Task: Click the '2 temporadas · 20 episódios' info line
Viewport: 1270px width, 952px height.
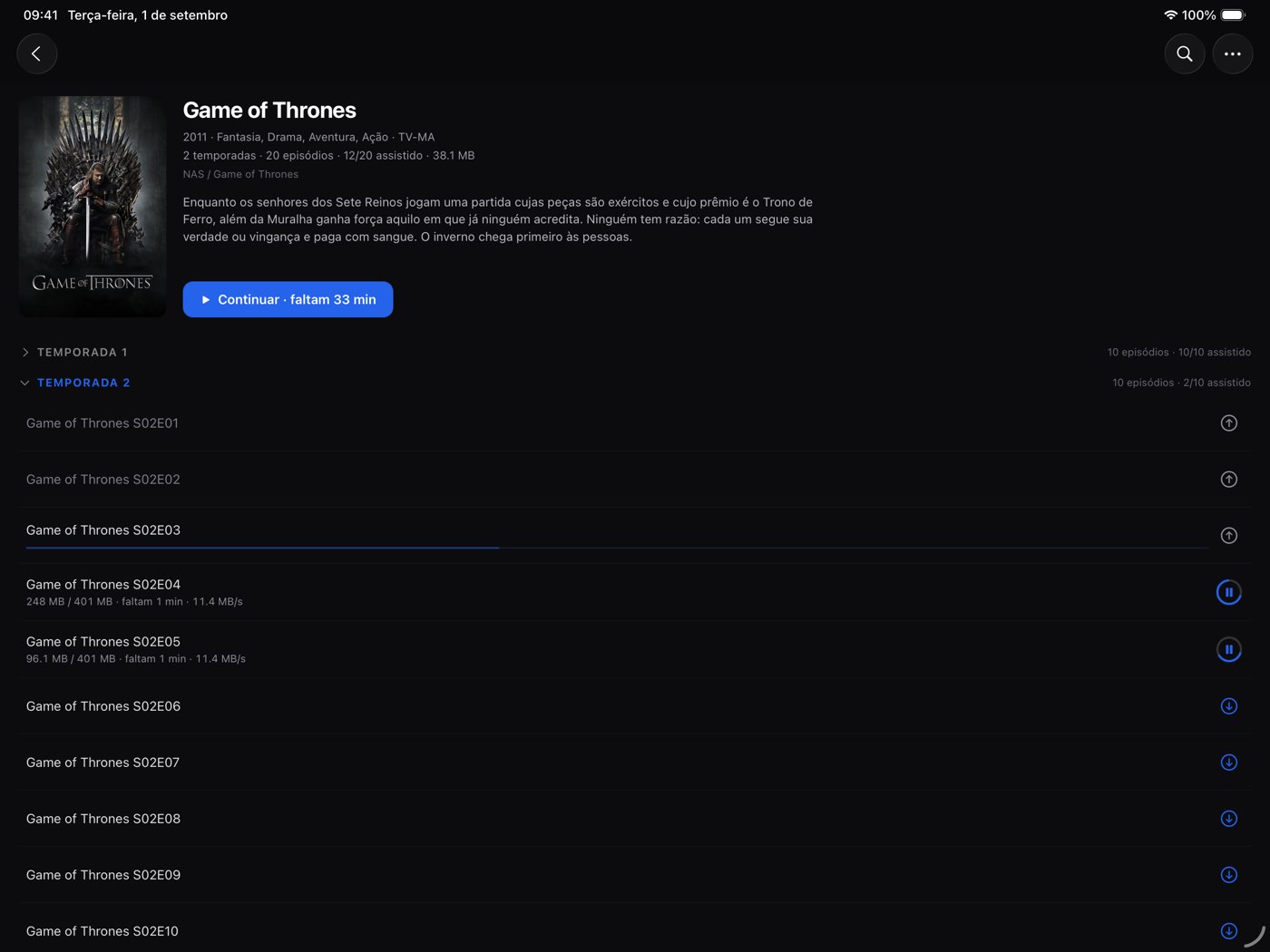Action: (x=328, y=156)
